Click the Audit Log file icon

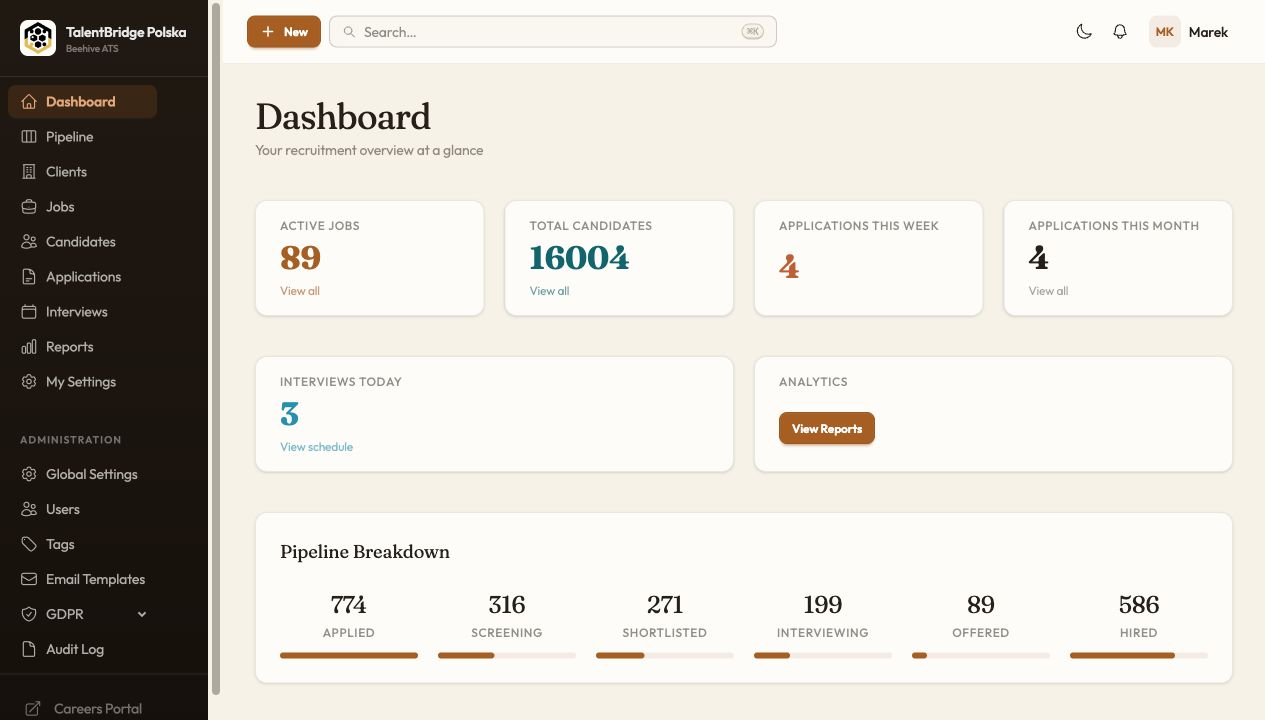pyautogui.click(x=29, y=649)
